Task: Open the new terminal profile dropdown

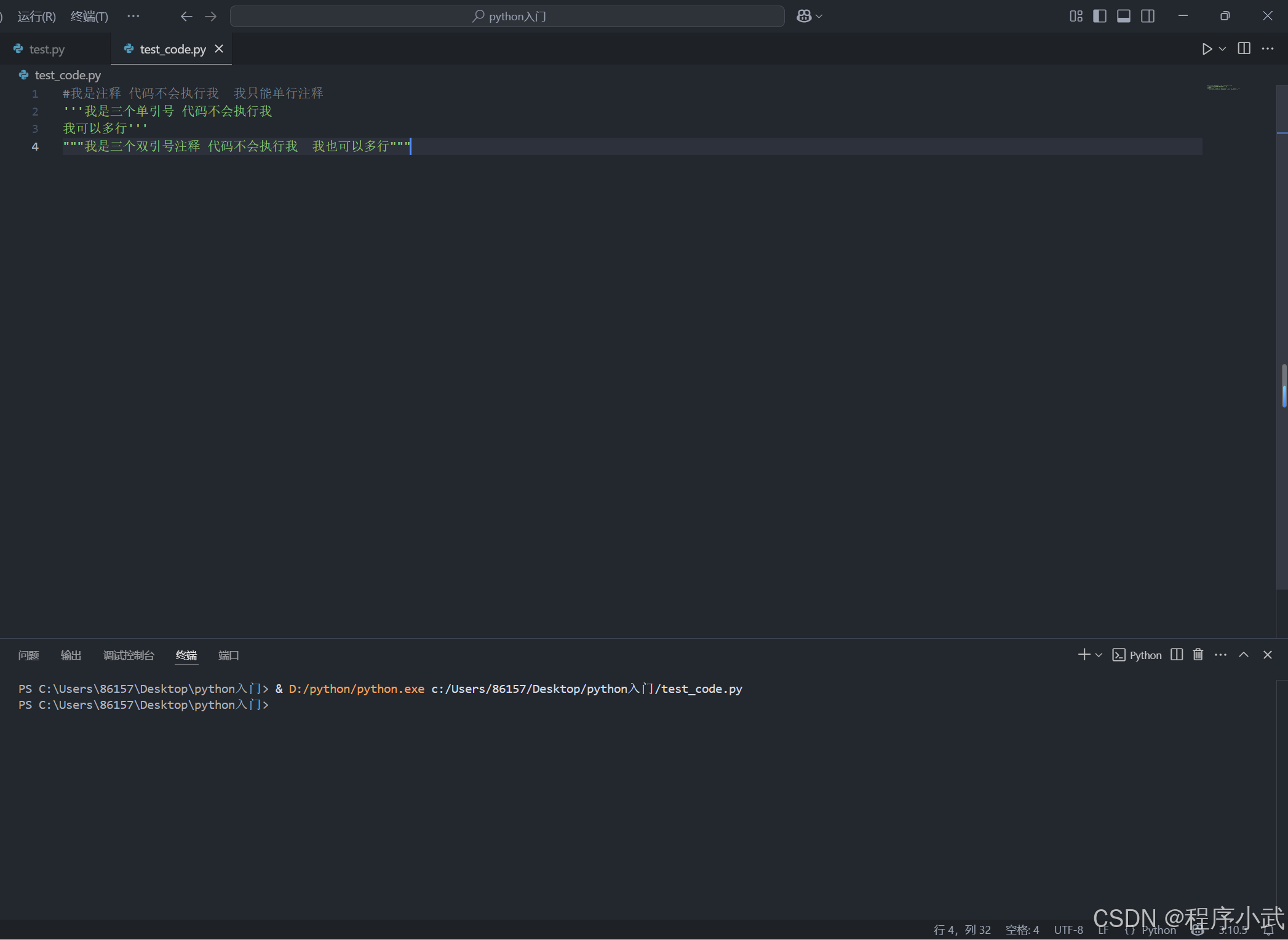Action: pyautogui.click(x=1099, y=655)
